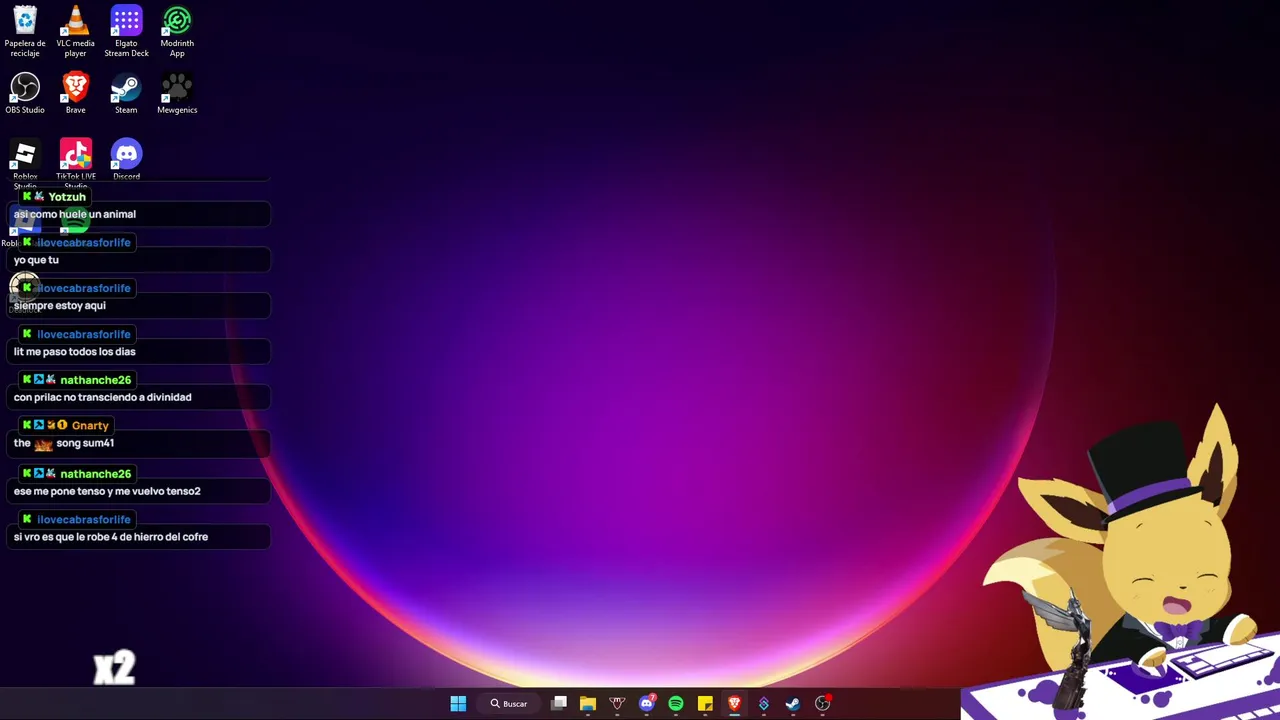1280x720 pixels.
Task: Select the Modrinth App desktop icon
Action: (177, 31)
